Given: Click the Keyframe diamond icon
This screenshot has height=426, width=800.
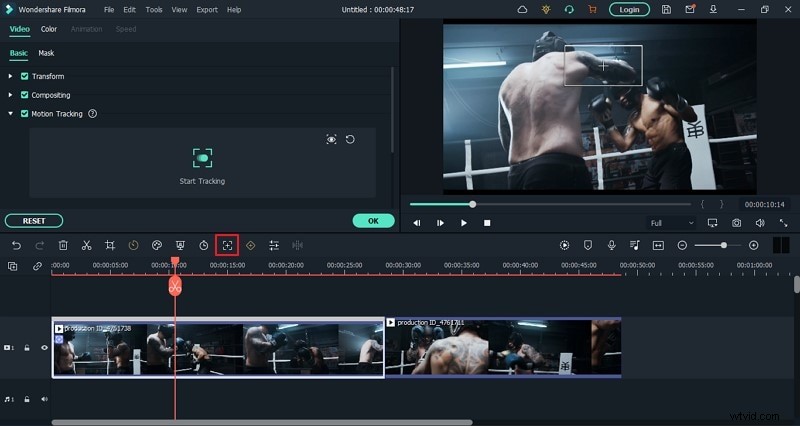Looking at the screenshot, I should (x=251, y=245).
